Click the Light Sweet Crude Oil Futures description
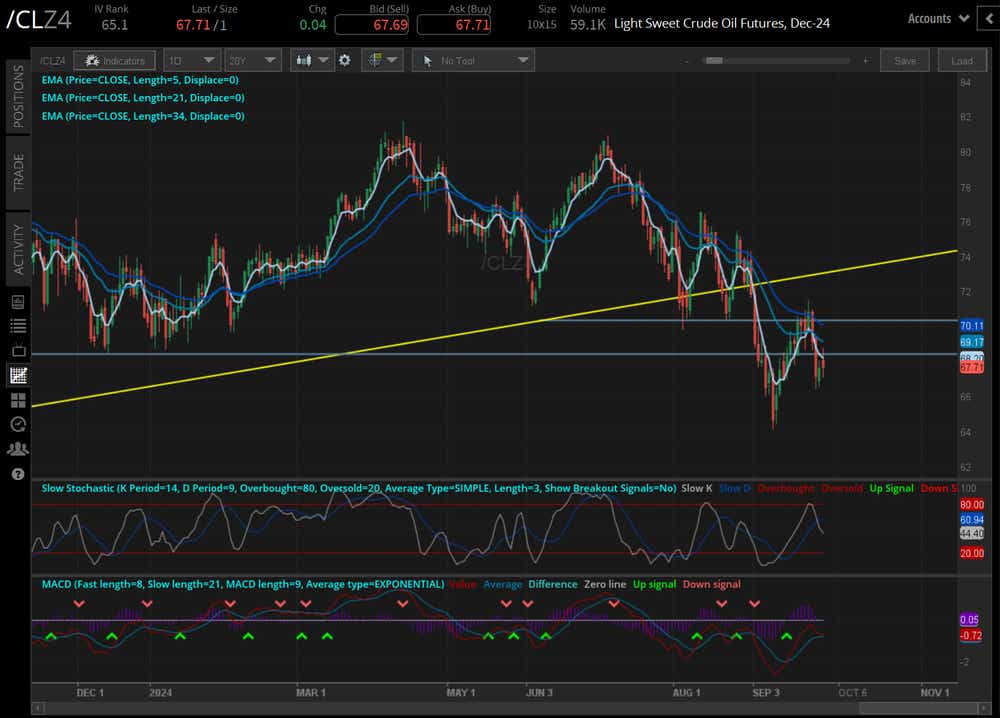Viewport: 1000px width, 718px height. (x=721, y=24)
